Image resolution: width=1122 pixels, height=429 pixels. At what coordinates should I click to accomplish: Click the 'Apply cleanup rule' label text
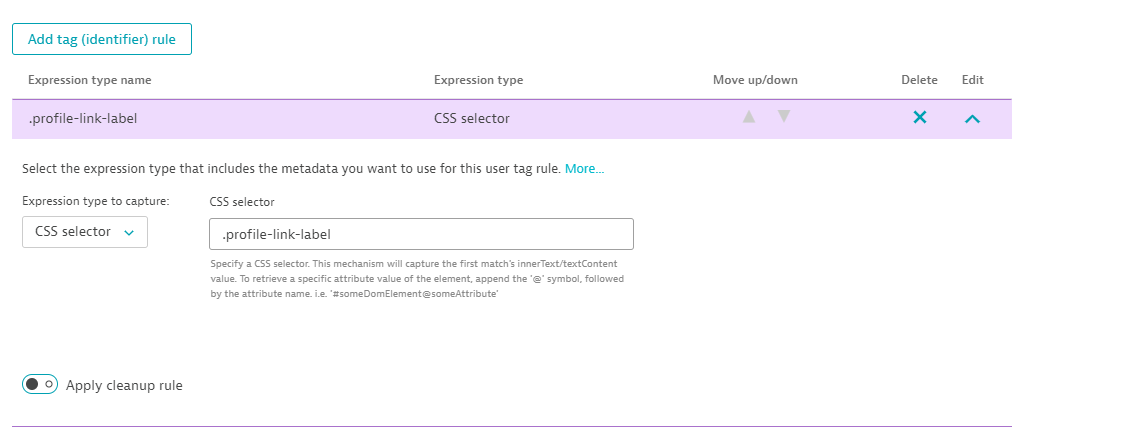coord(124,385)
